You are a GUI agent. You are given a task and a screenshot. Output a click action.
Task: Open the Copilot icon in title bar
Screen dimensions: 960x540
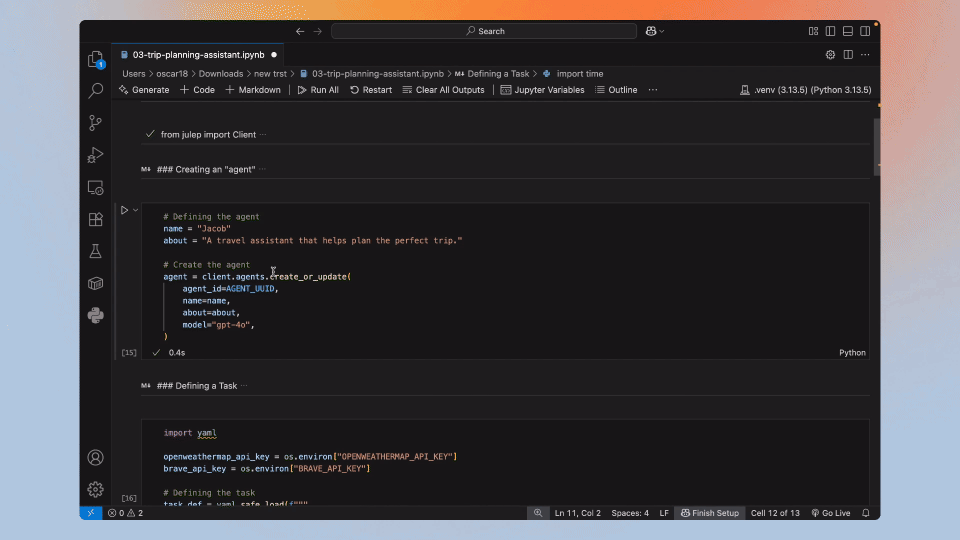pyautogui.click(x=651, y=31)
